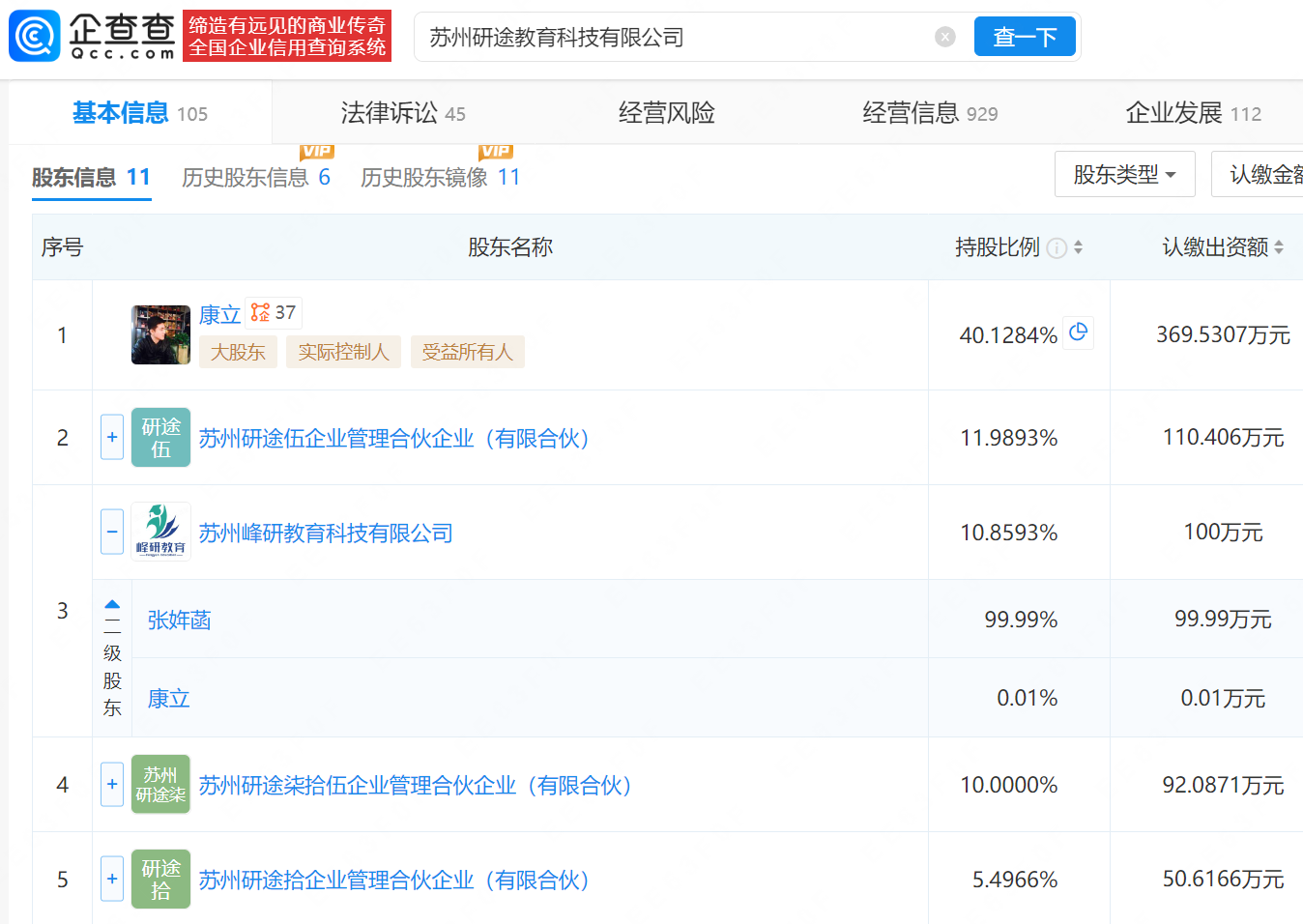The width and height of the screenshot is (1303, 924).
Task: Open the 康立 major shareholder link
Action: point(219,314)
